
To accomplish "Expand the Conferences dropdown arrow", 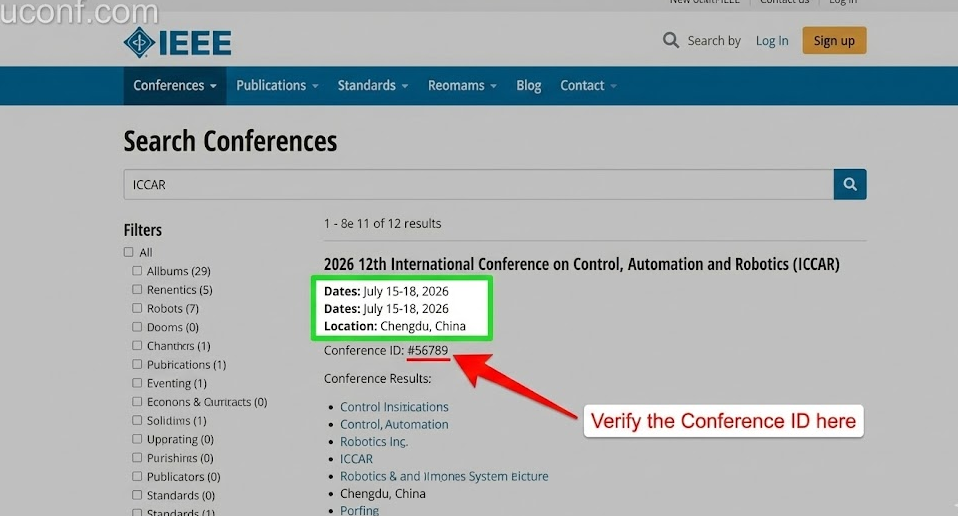I will pyautogui.click(x=213, y=86).
